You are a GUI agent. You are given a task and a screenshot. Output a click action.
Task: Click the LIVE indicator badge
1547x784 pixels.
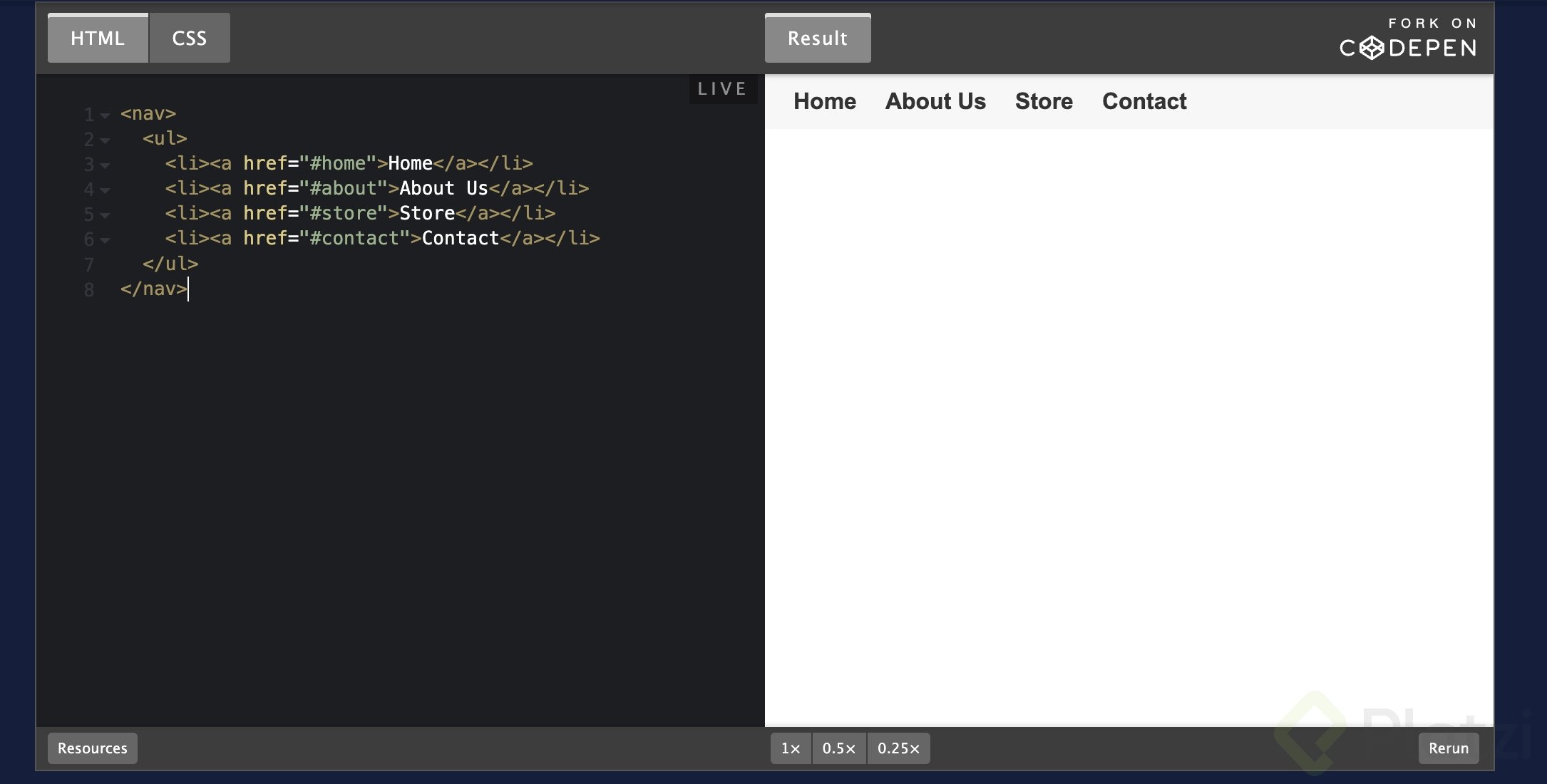721,88
